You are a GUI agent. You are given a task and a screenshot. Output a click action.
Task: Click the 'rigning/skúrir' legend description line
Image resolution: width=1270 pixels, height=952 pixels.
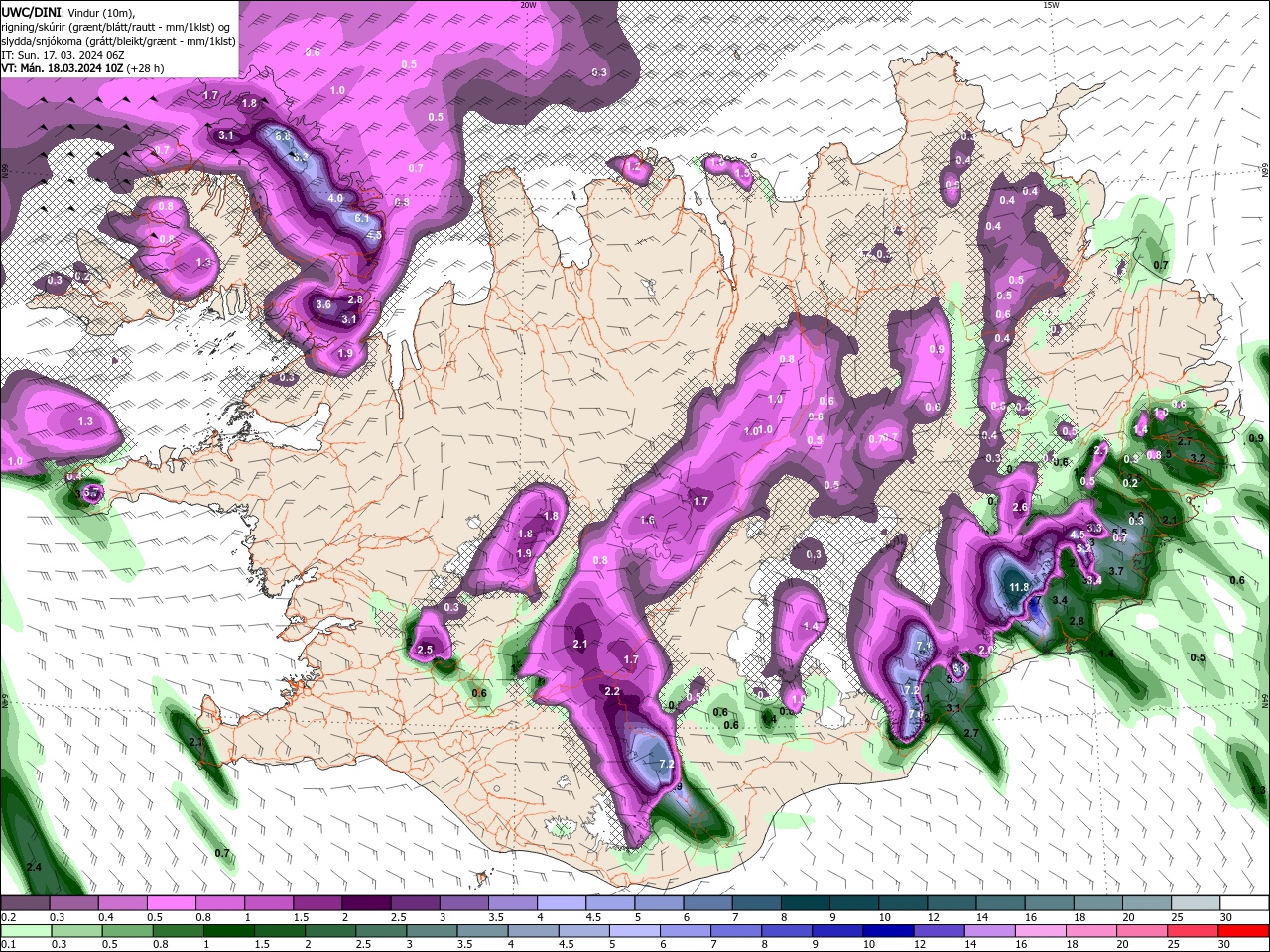(116, 26)
